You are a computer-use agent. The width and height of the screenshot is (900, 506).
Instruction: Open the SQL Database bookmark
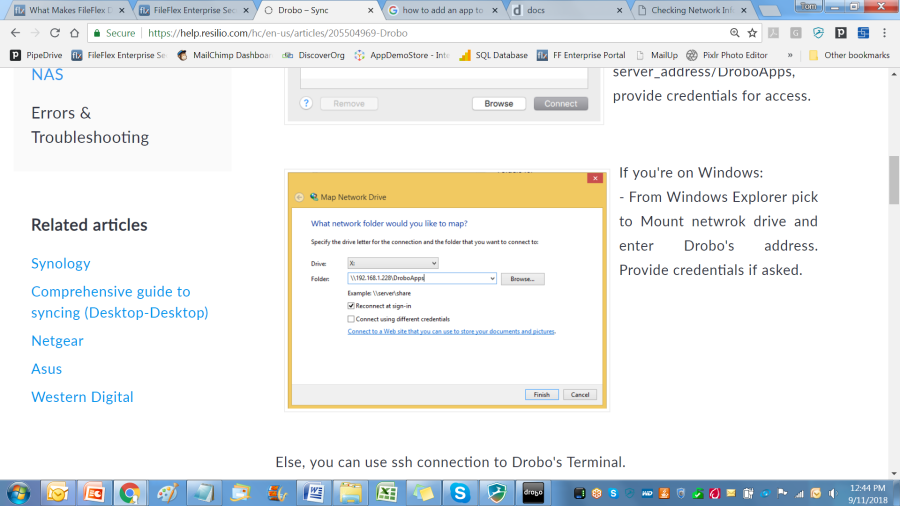(x=494, y=55)
